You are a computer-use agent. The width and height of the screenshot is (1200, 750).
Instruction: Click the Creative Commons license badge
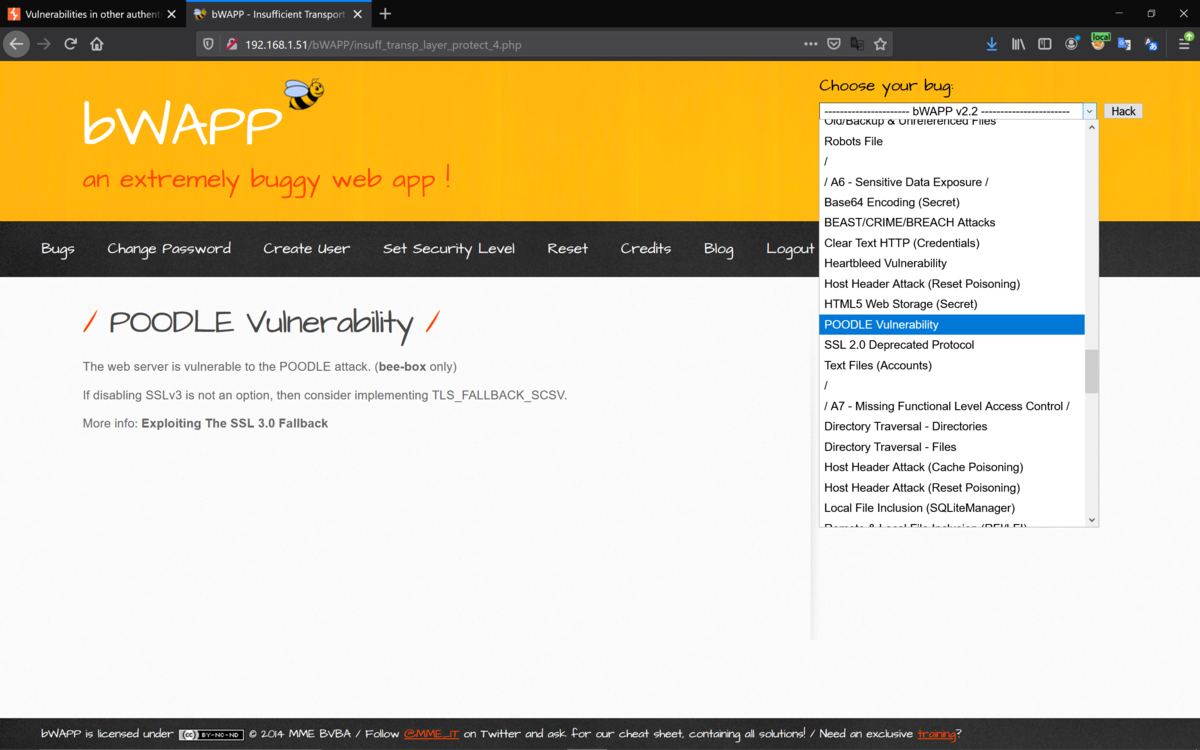[211, 734]
